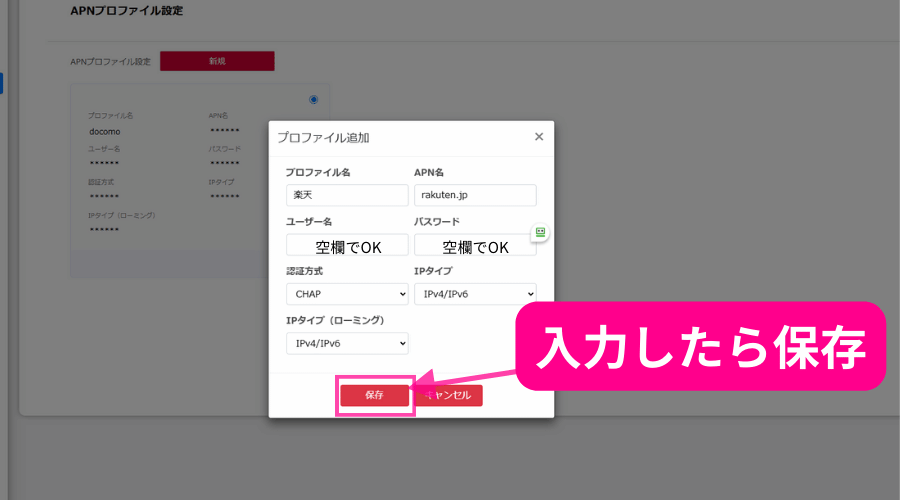This screenshot has width=900, height=500.
Task: Focus the ユーザー名 input field
Action: 347,245
